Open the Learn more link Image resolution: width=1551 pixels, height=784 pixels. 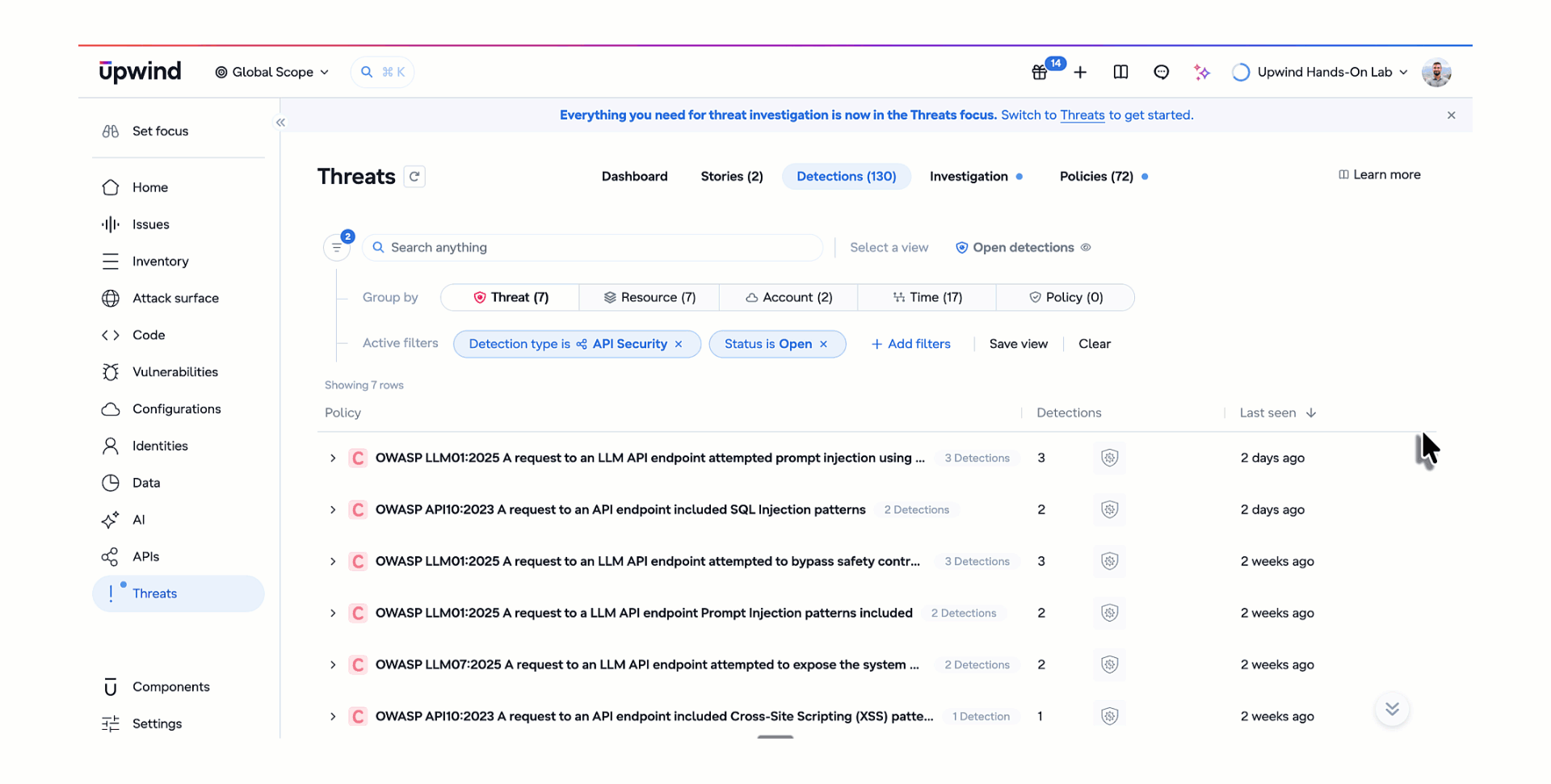[x=1379, y=174]
